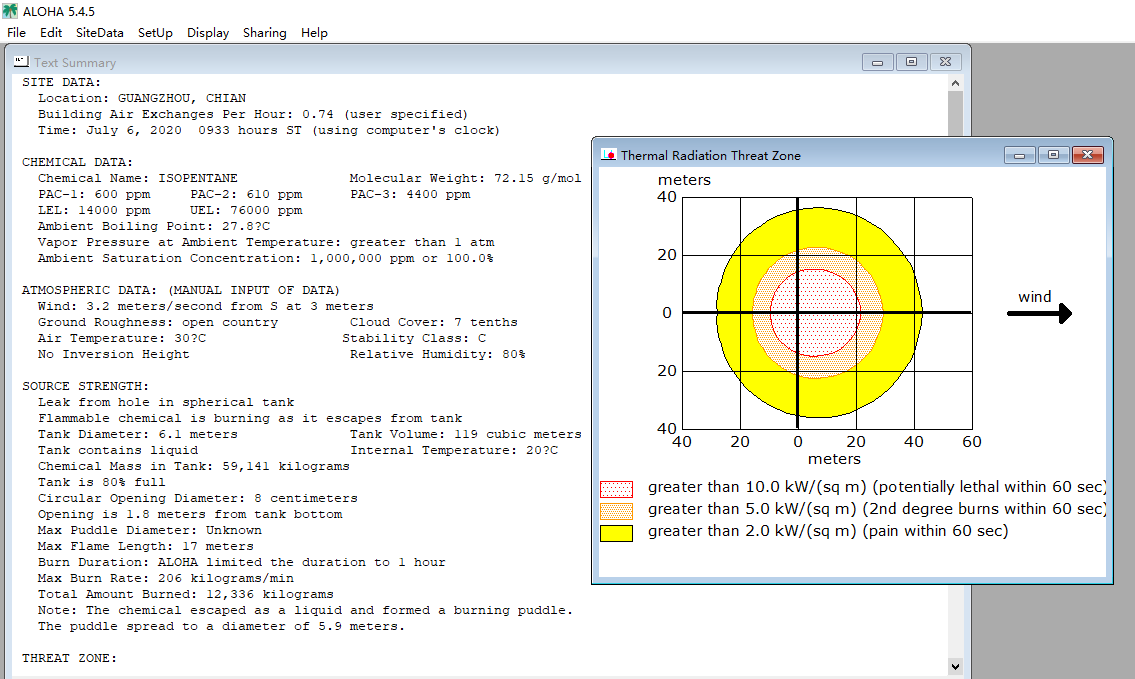Open the Edit menu

coord(51,33)
